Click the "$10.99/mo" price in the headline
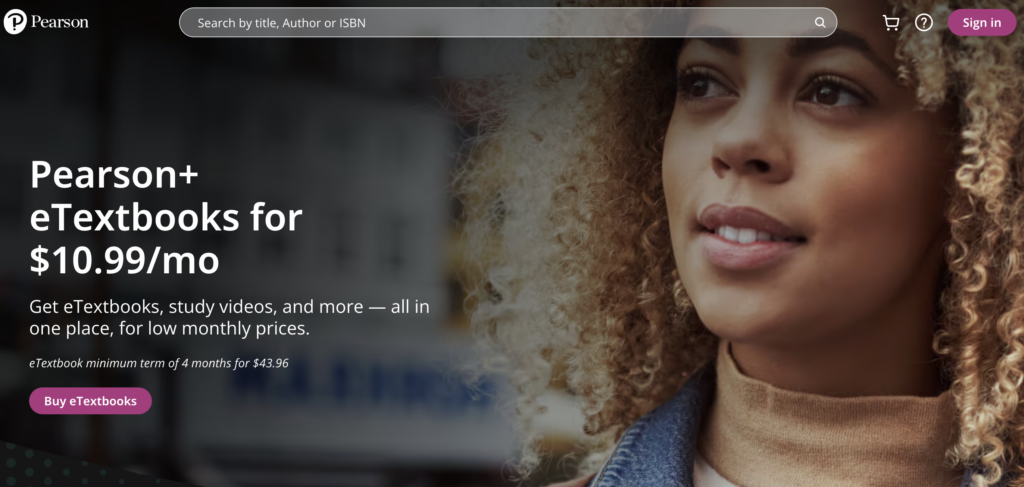 click(x=124, y=260)
